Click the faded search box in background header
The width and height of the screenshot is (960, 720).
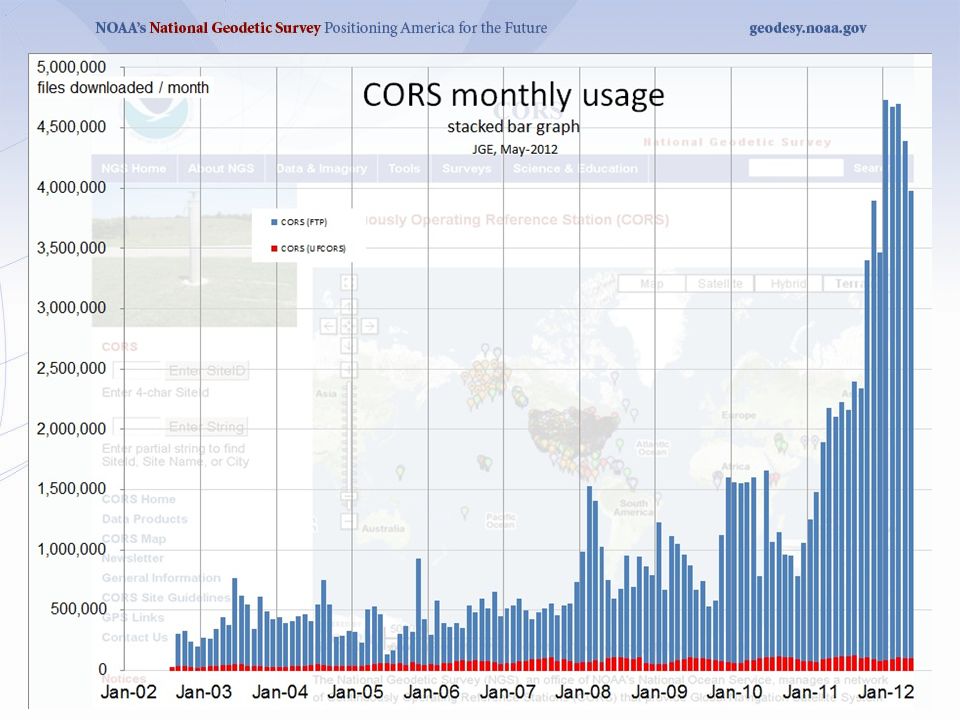pos(795,168)
